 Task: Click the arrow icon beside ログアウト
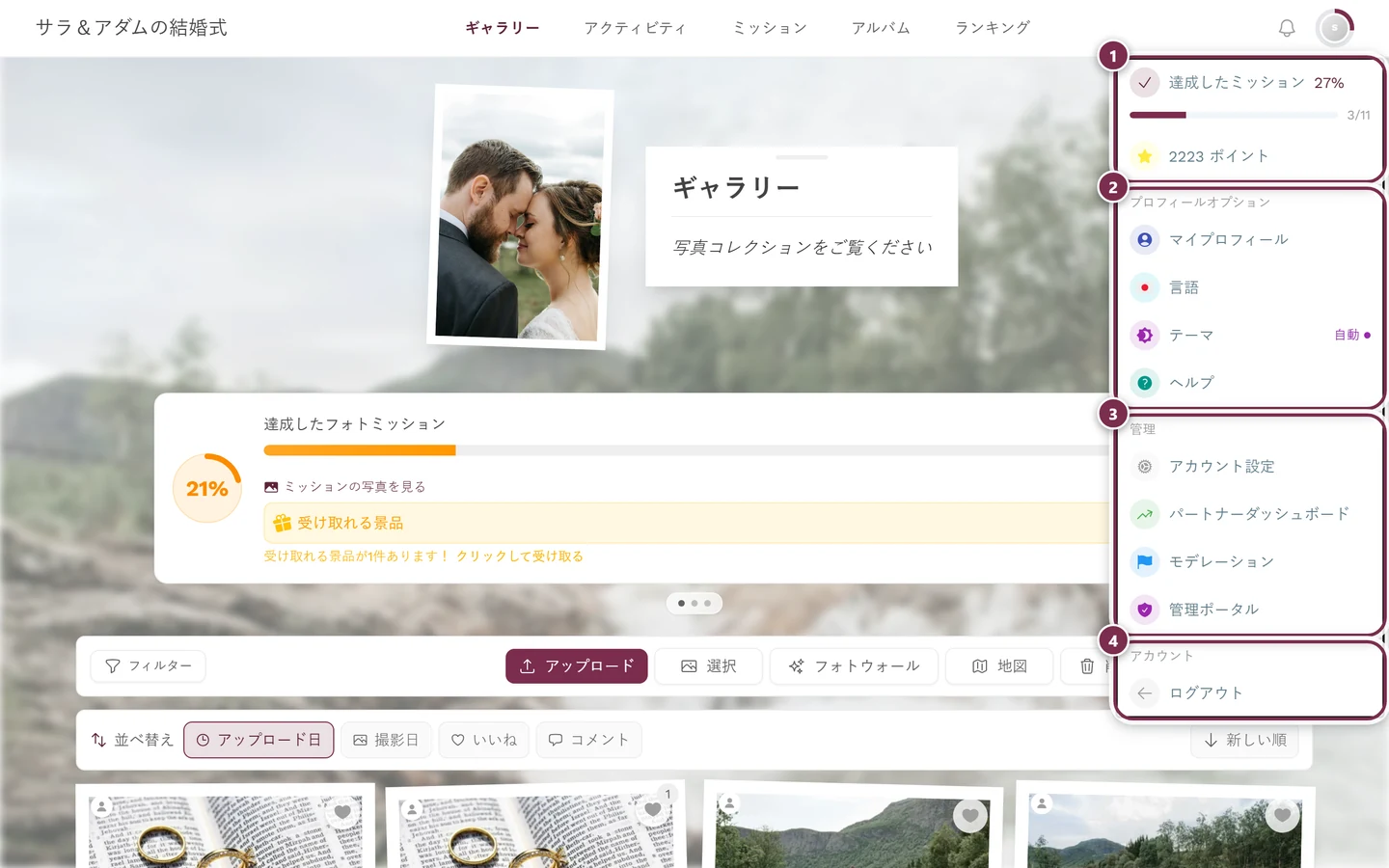1144,693
